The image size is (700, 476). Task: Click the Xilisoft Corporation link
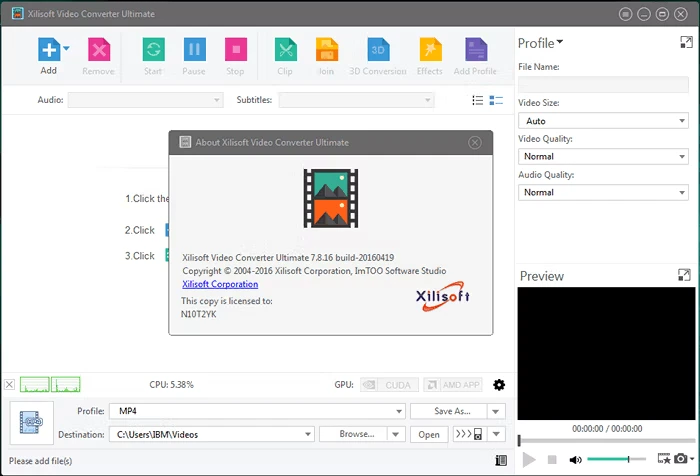[220, 284]
